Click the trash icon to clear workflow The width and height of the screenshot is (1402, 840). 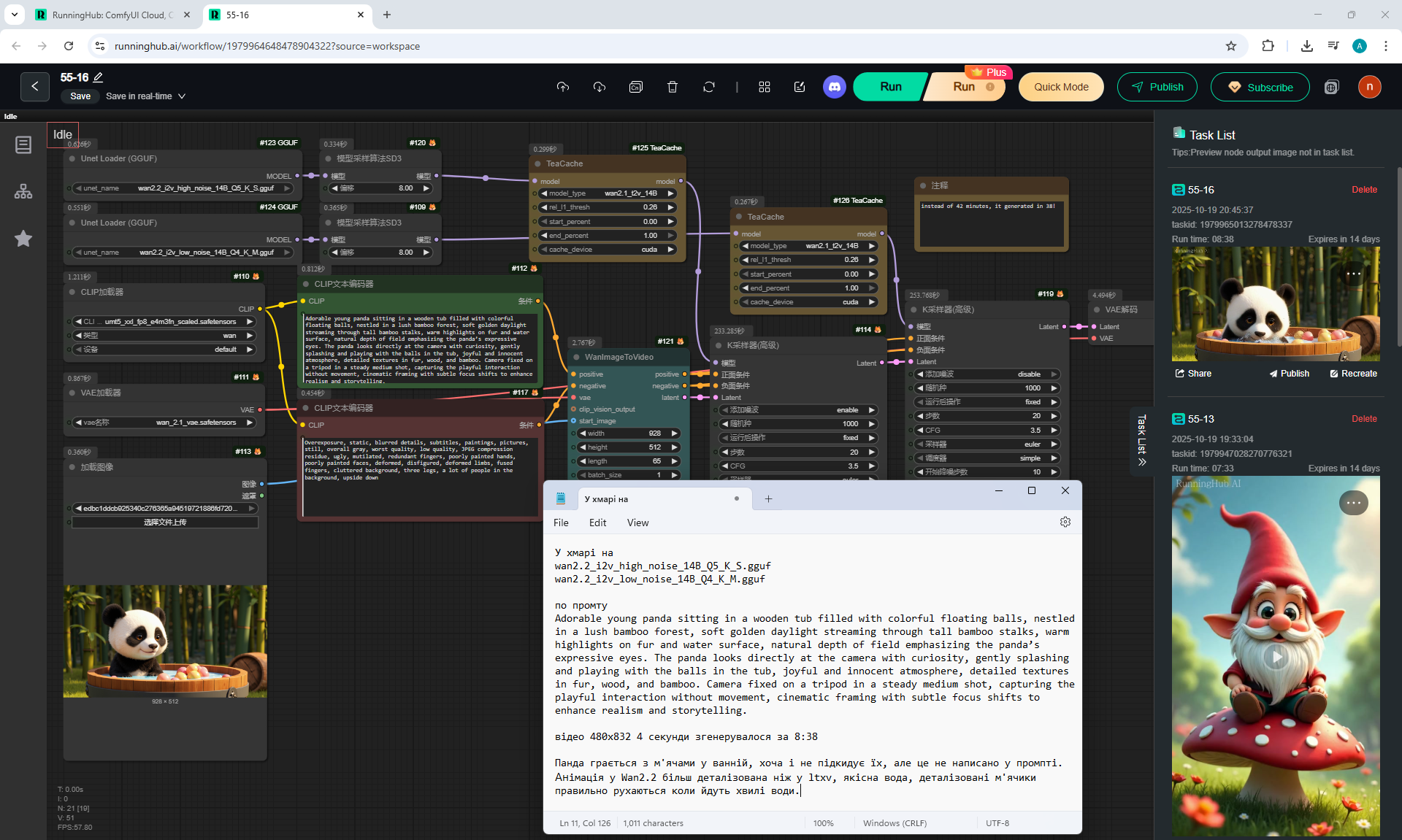pos(672,87)
